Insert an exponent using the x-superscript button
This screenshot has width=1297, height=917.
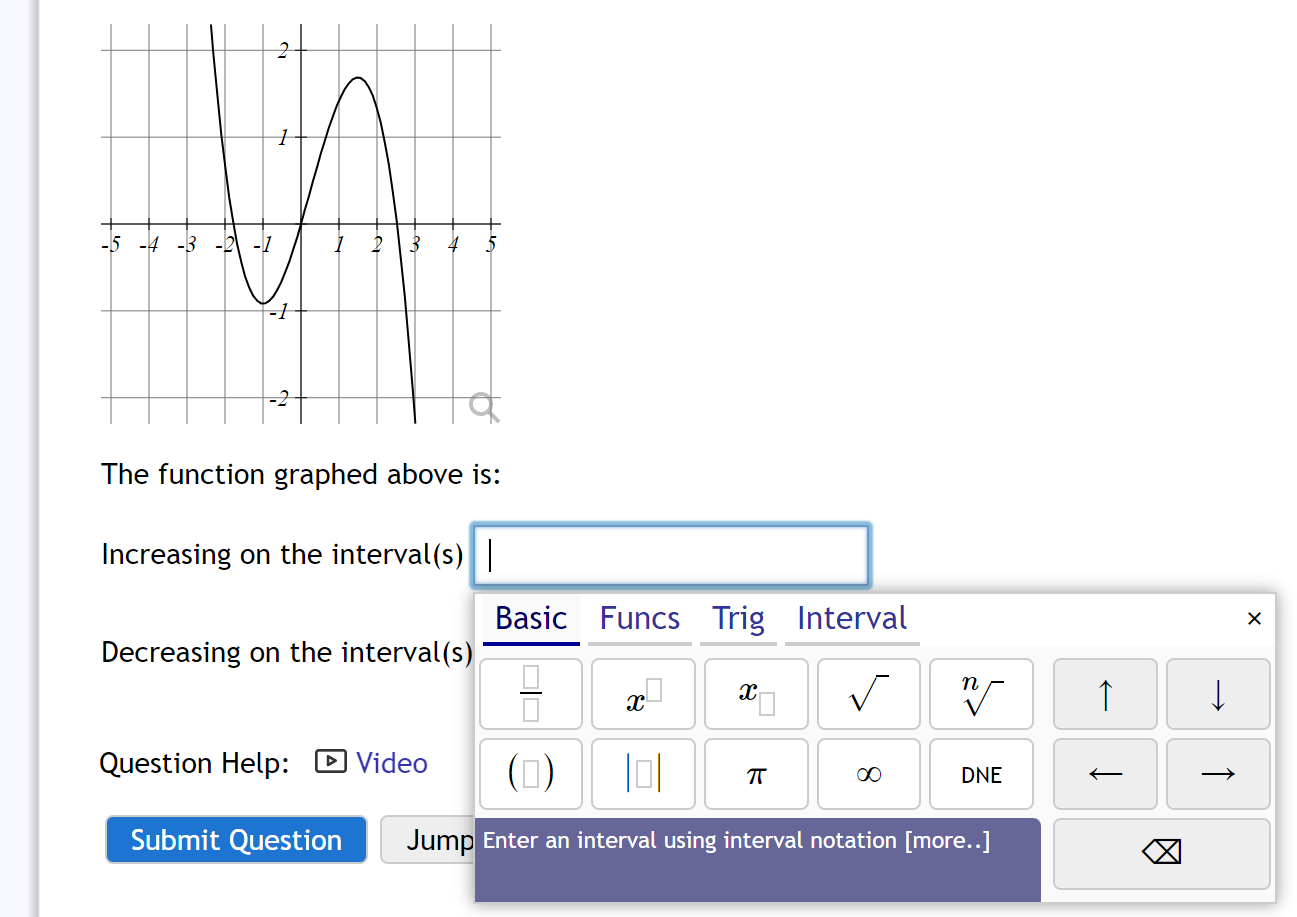click(x=642, y=693)
